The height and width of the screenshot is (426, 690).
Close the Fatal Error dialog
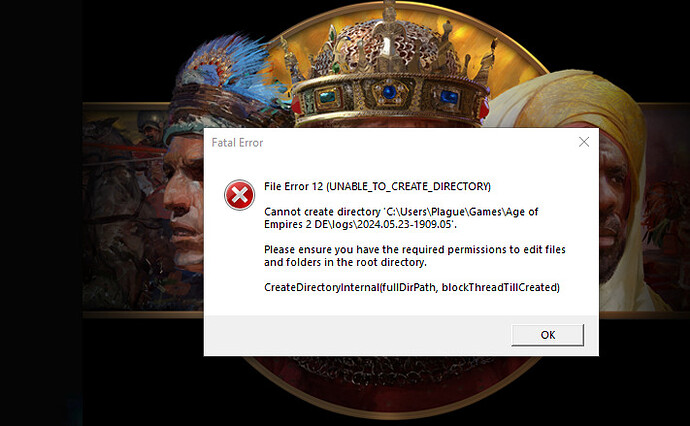point(584,142)
